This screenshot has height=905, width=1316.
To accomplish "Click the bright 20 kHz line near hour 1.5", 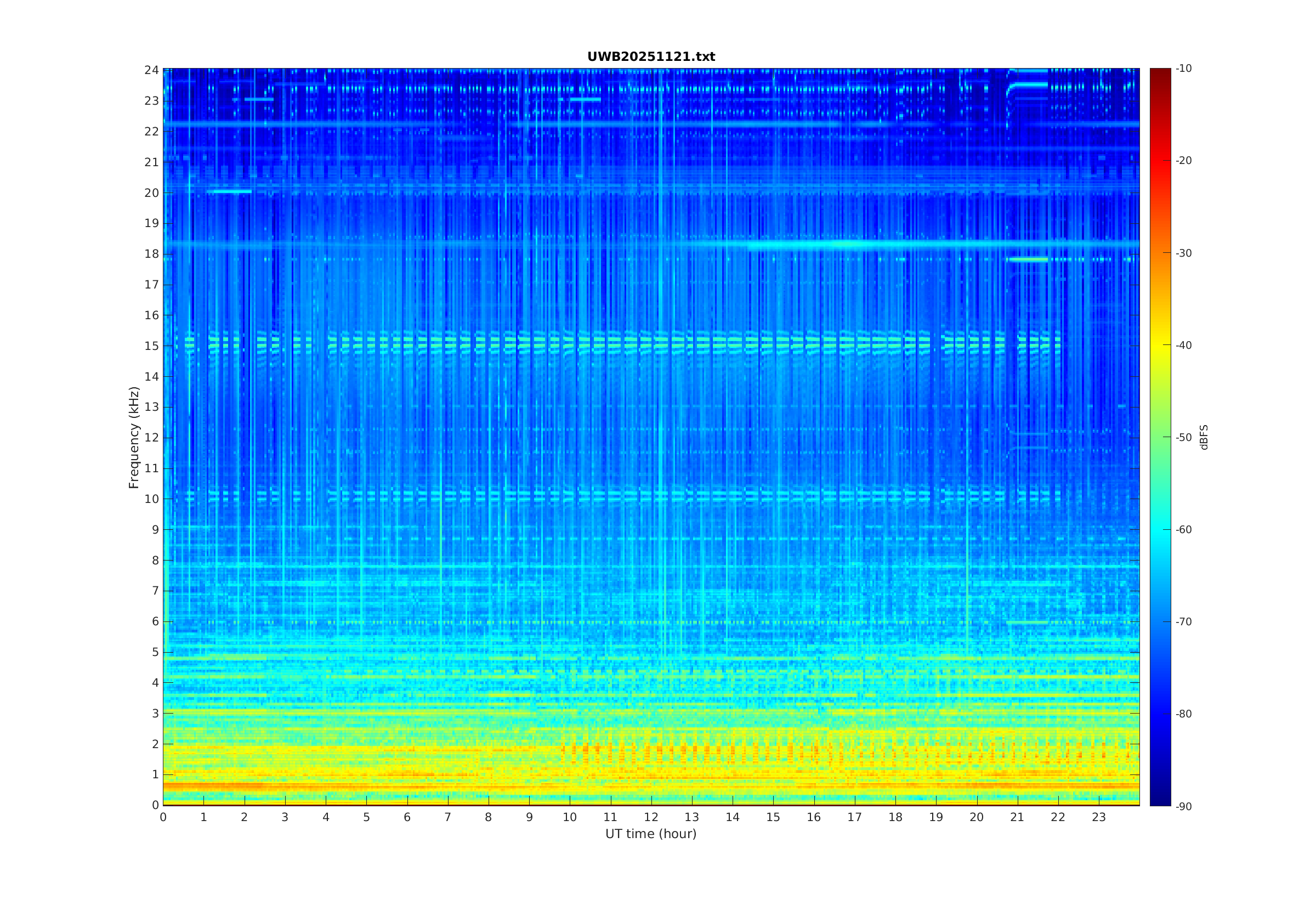I will 229,191.
